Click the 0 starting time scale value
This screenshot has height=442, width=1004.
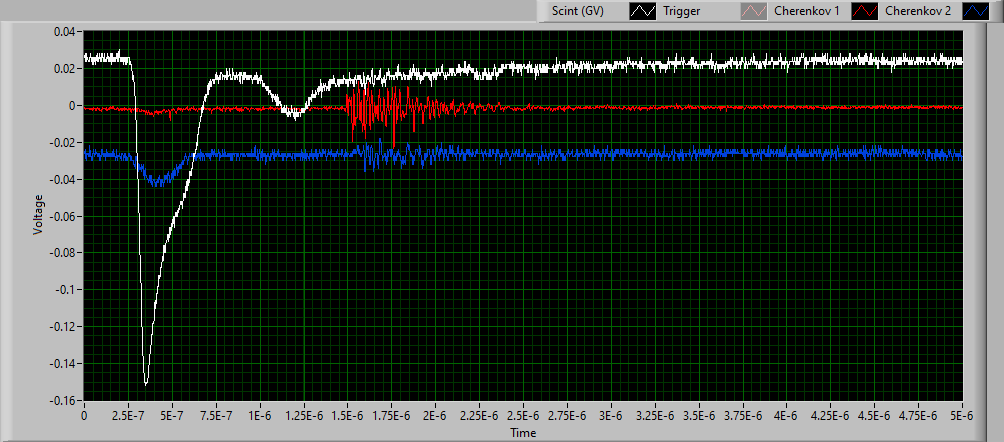[x=84, y=415]
